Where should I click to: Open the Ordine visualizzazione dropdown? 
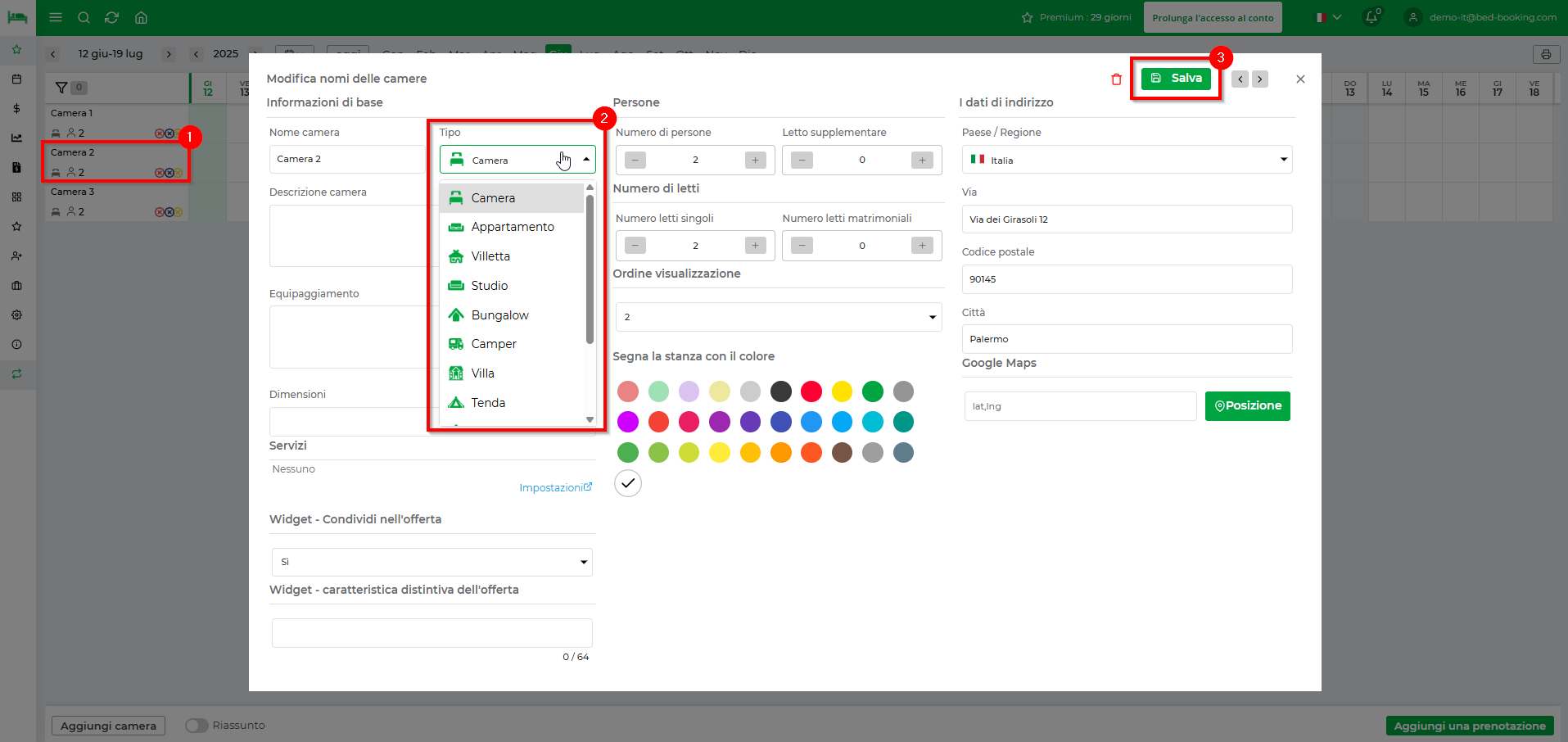click(x=779, y=317)
